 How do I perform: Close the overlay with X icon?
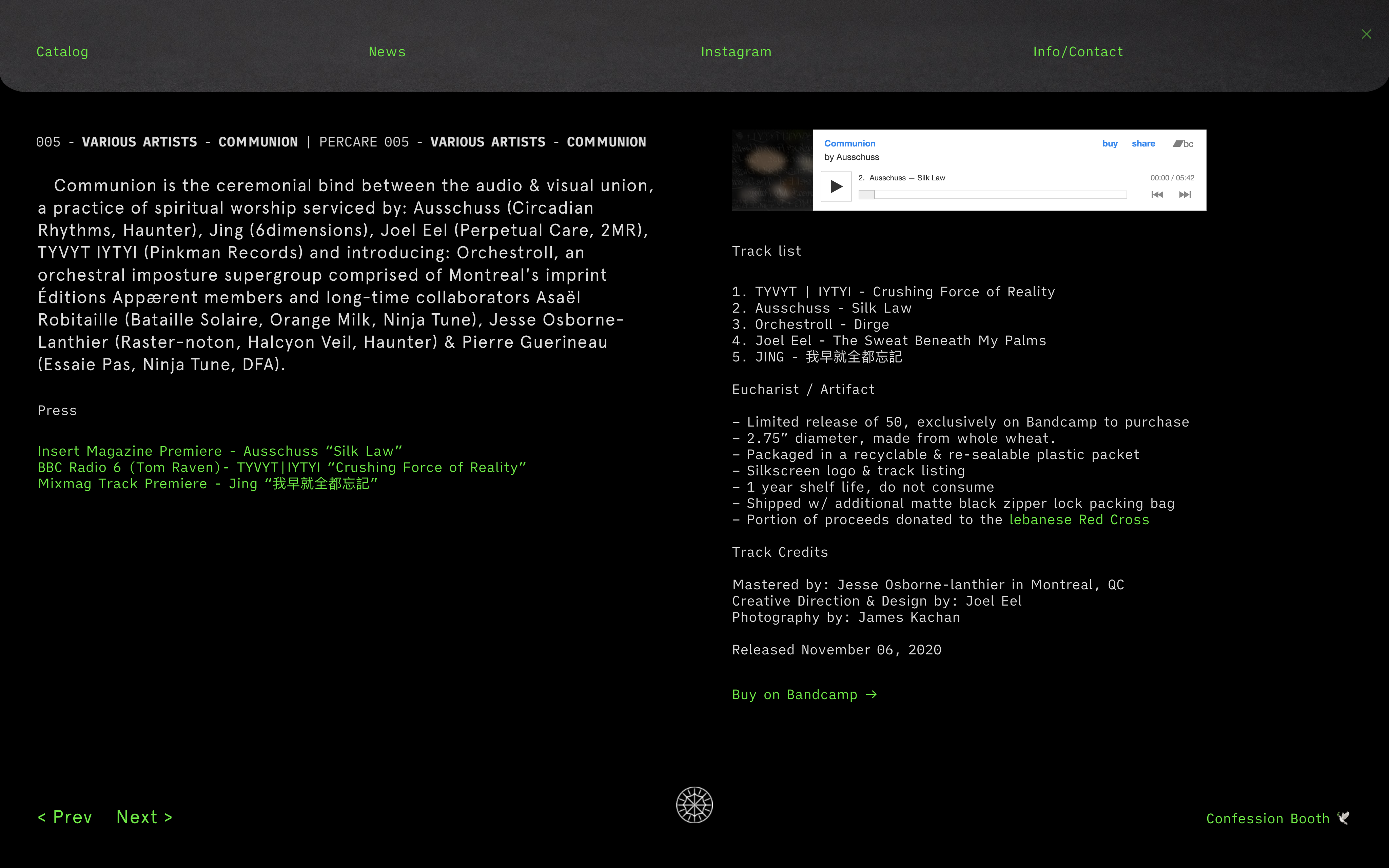click(x=1366, y=35)
